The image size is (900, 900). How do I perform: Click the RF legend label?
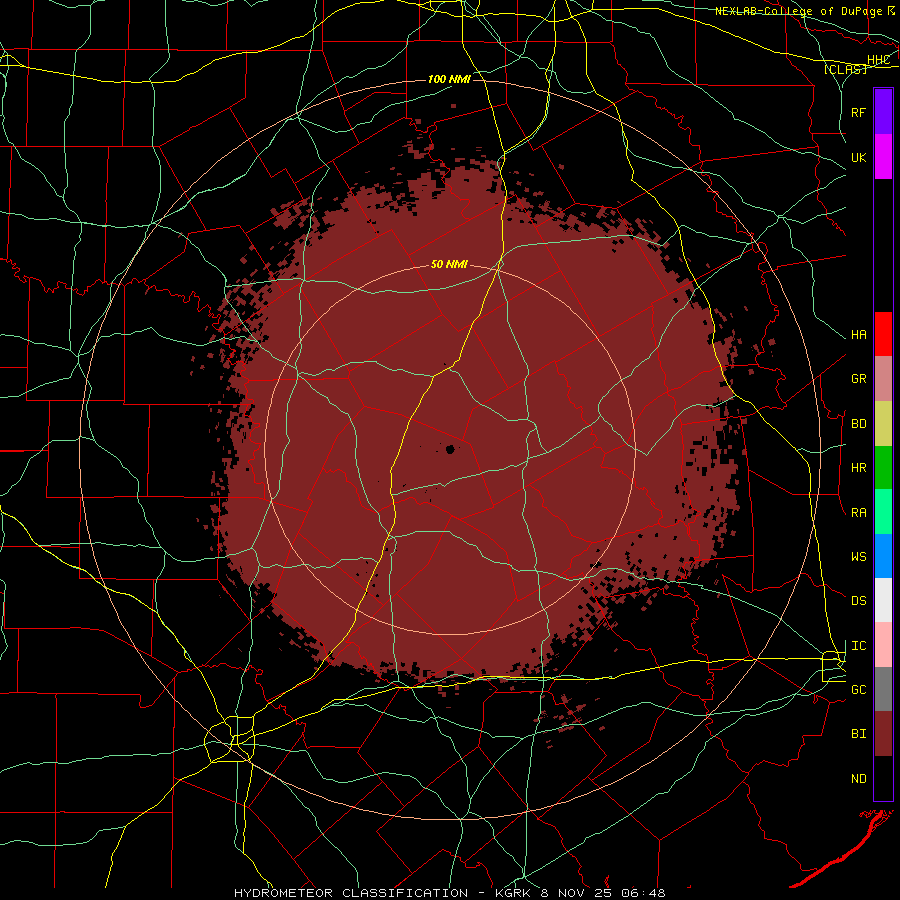click(x=859, y=112)
